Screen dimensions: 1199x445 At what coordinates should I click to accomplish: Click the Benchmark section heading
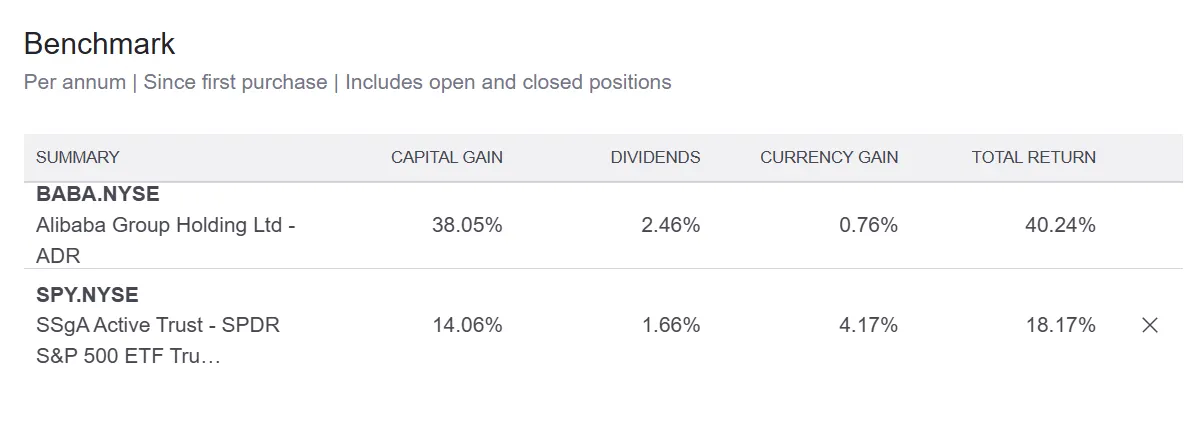99,44
